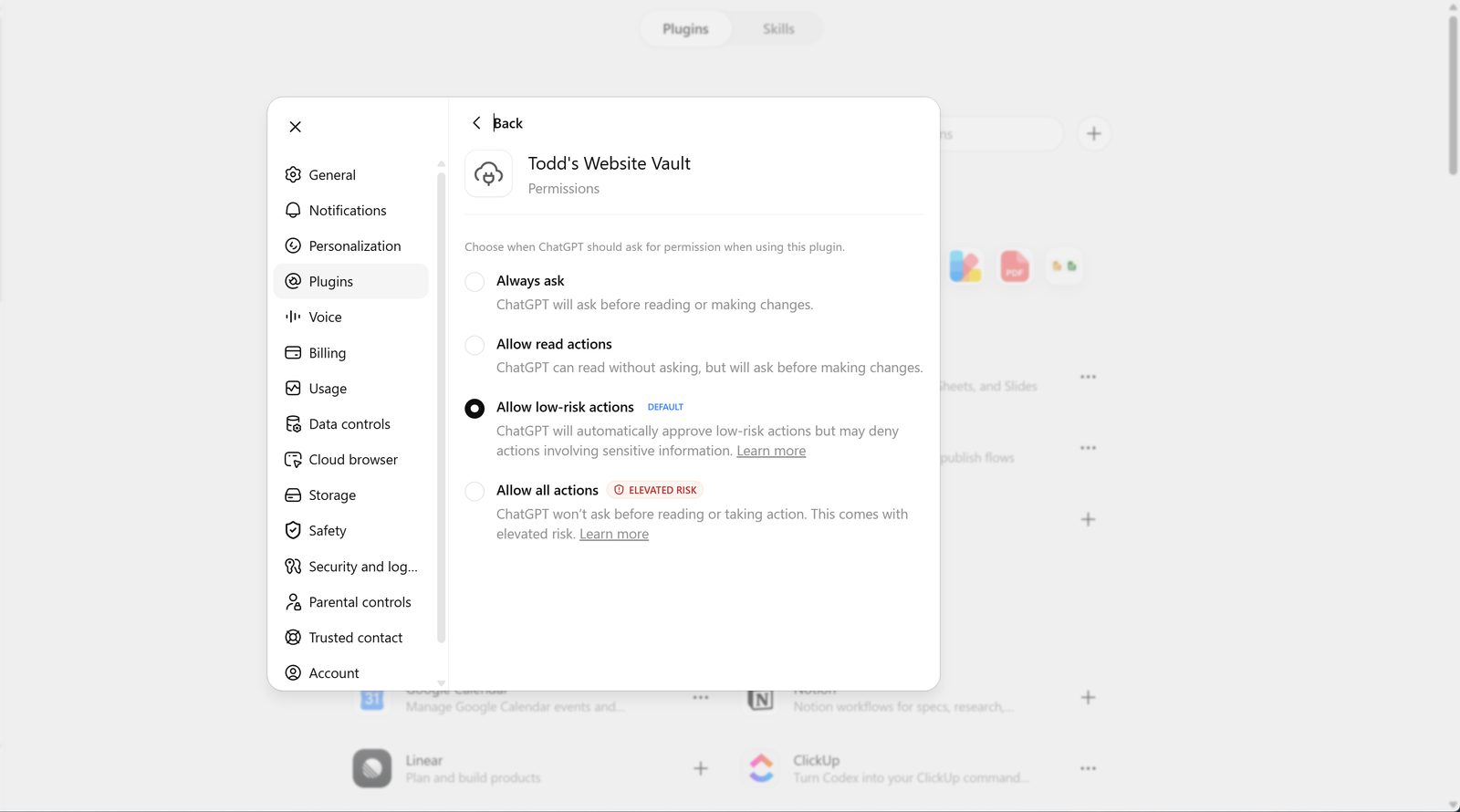Select the Always ask radio button

coord(474,282)
